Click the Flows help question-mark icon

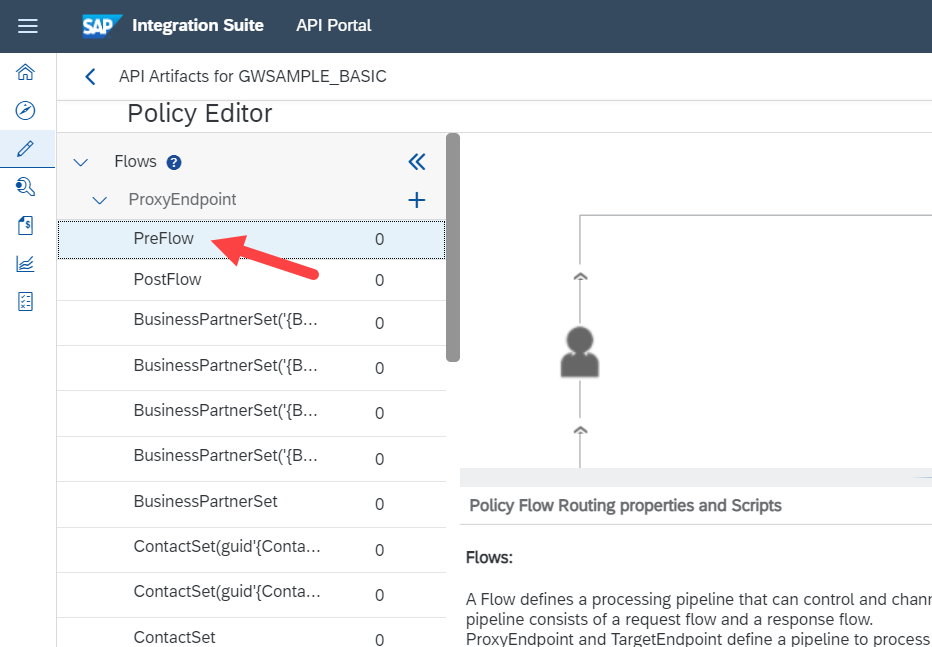coord(174,162)
